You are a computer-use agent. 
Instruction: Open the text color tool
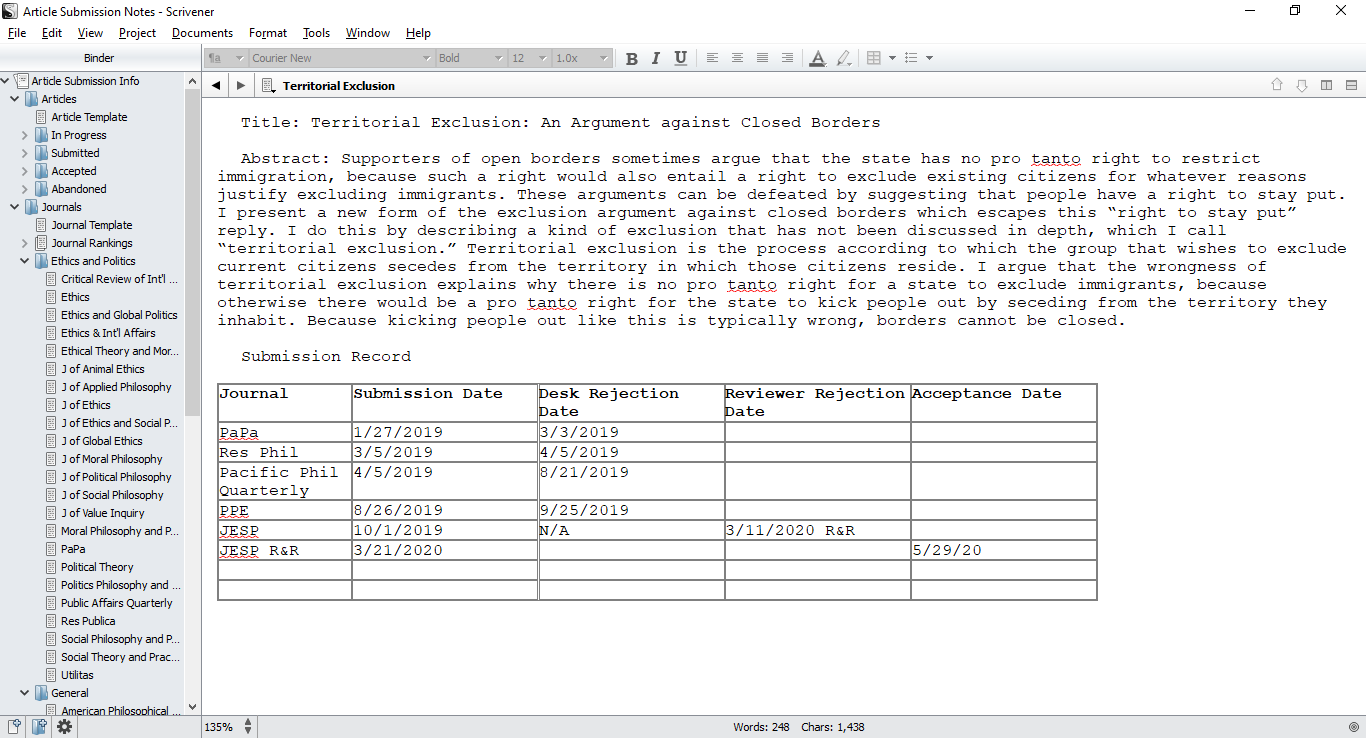click(817, 58)
